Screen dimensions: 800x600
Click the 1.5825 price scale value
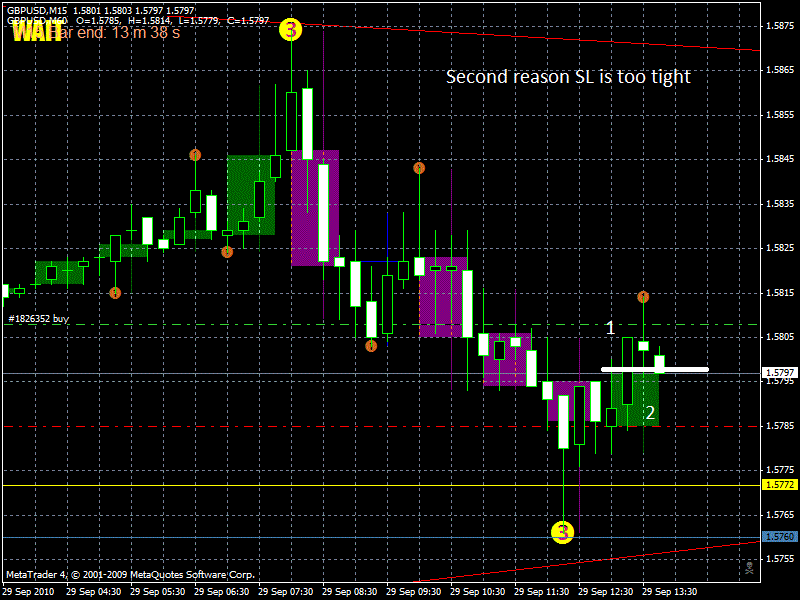click(780, 248)
